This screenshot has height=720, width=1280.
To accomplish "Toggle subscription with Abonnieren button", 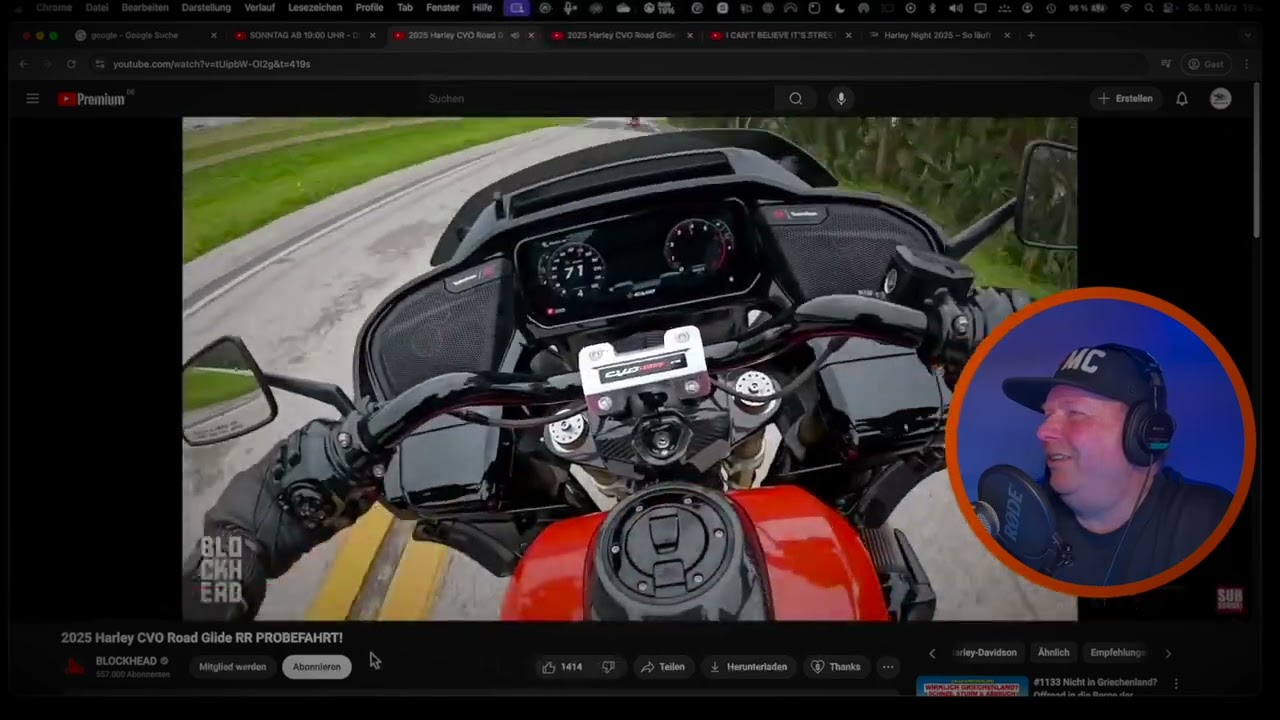I will coord(316,667).
